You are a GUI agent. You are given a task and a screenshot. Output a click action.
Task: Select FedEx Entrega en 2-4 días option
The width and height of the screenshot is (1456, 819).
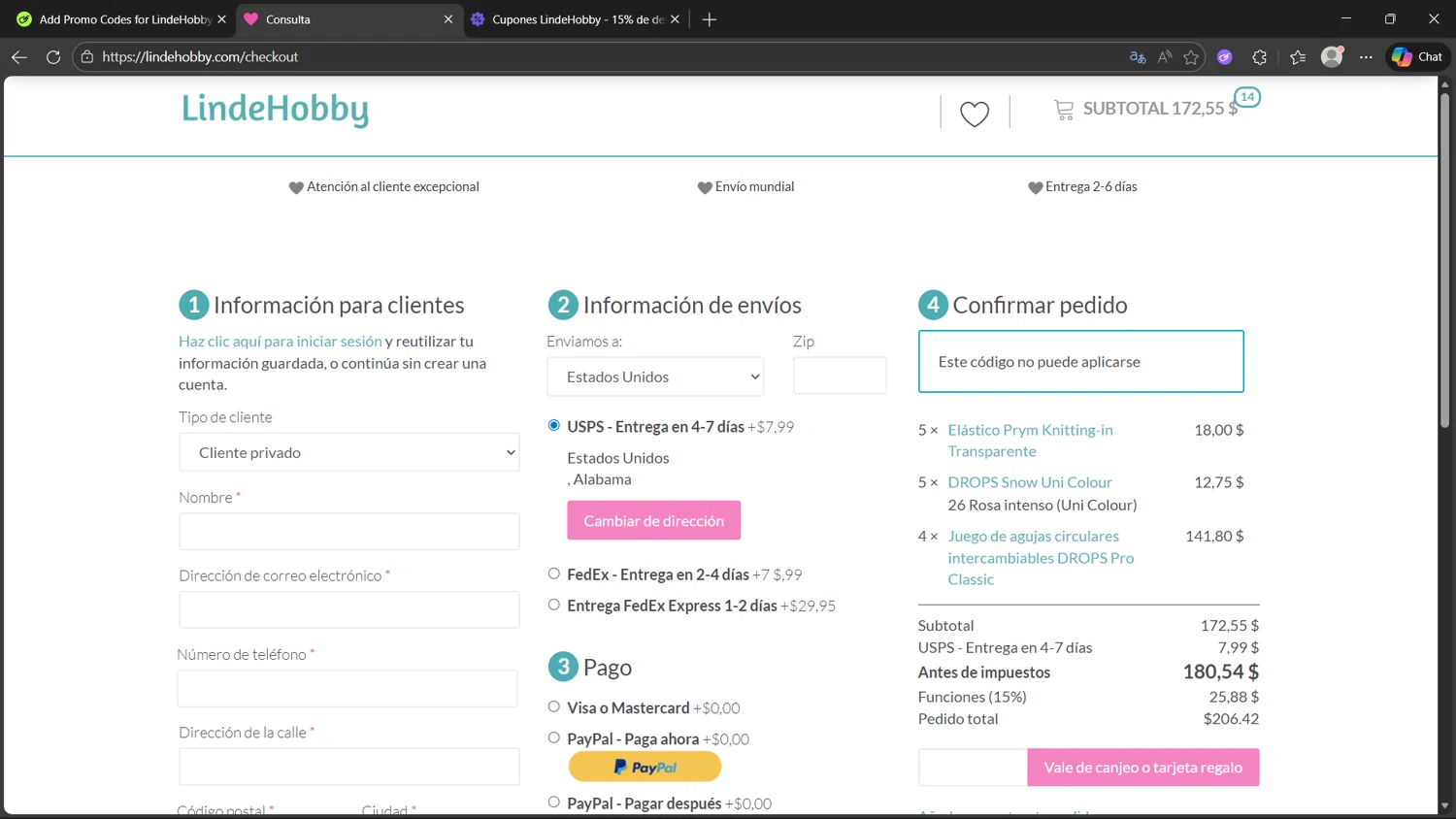554,573
